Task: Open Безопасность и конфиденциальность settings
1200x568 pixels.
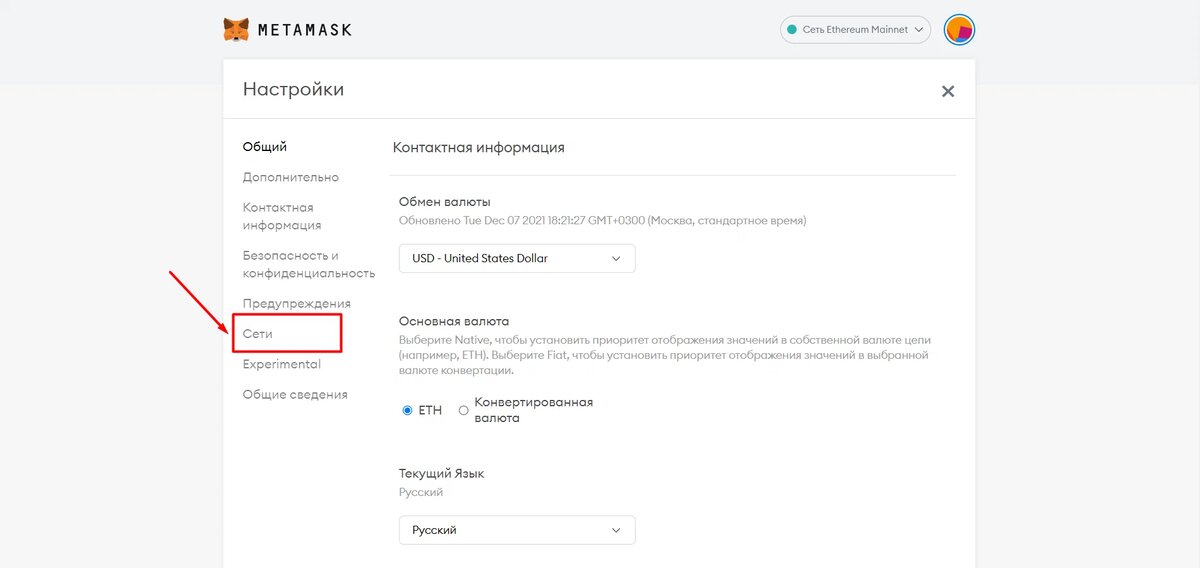Action: tap(309, 264)
